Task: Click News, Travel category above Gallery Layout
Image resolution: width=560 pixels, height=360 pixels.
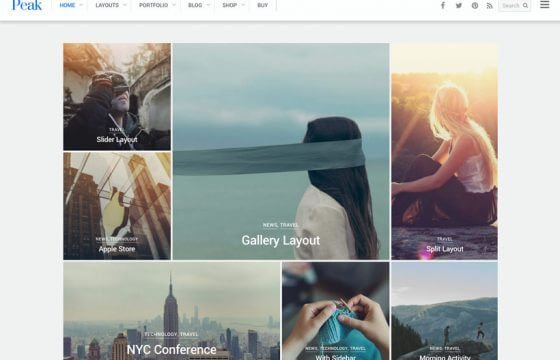Action: pyautogui.click(x=281, y=225)
